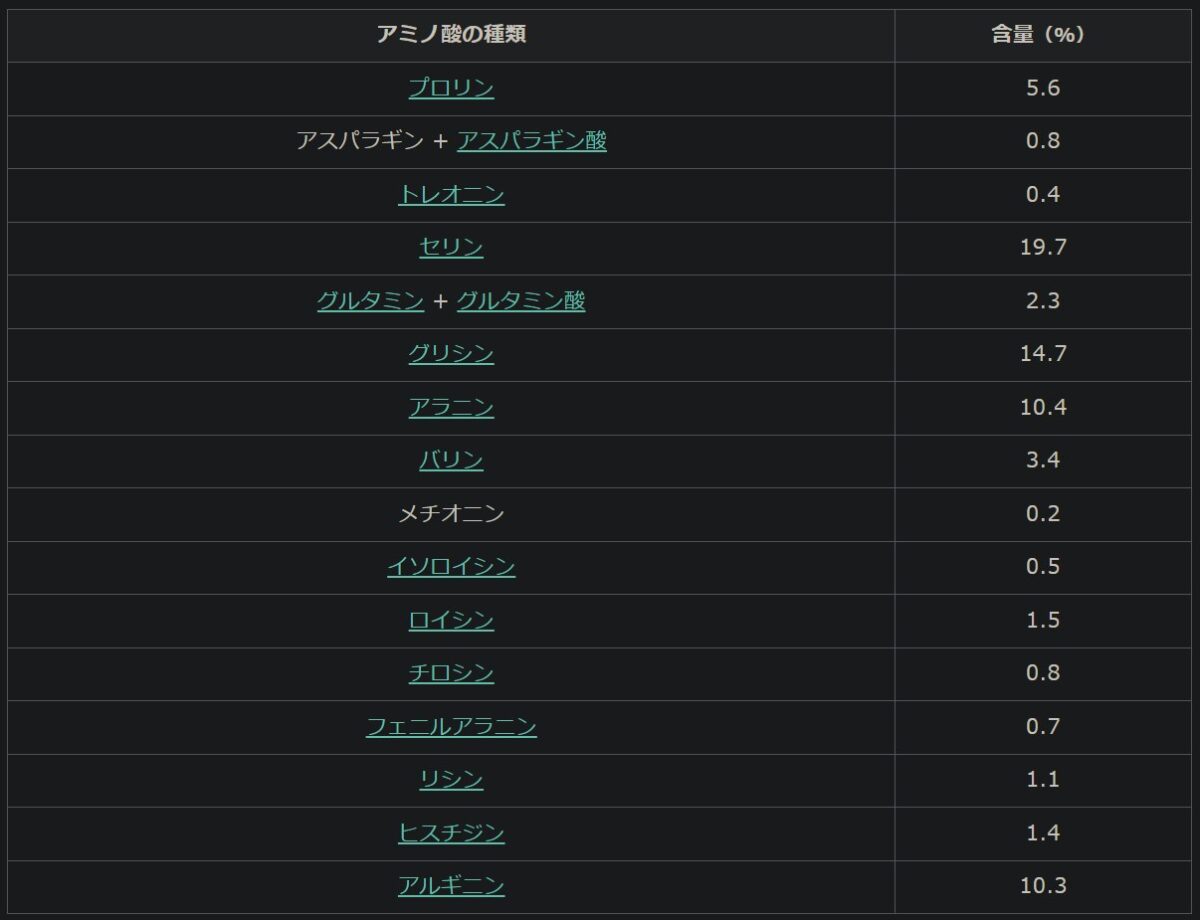Follow the バリン link
Screen dimensions: 1200x920
pyautogui.click(x=451, y=460)
